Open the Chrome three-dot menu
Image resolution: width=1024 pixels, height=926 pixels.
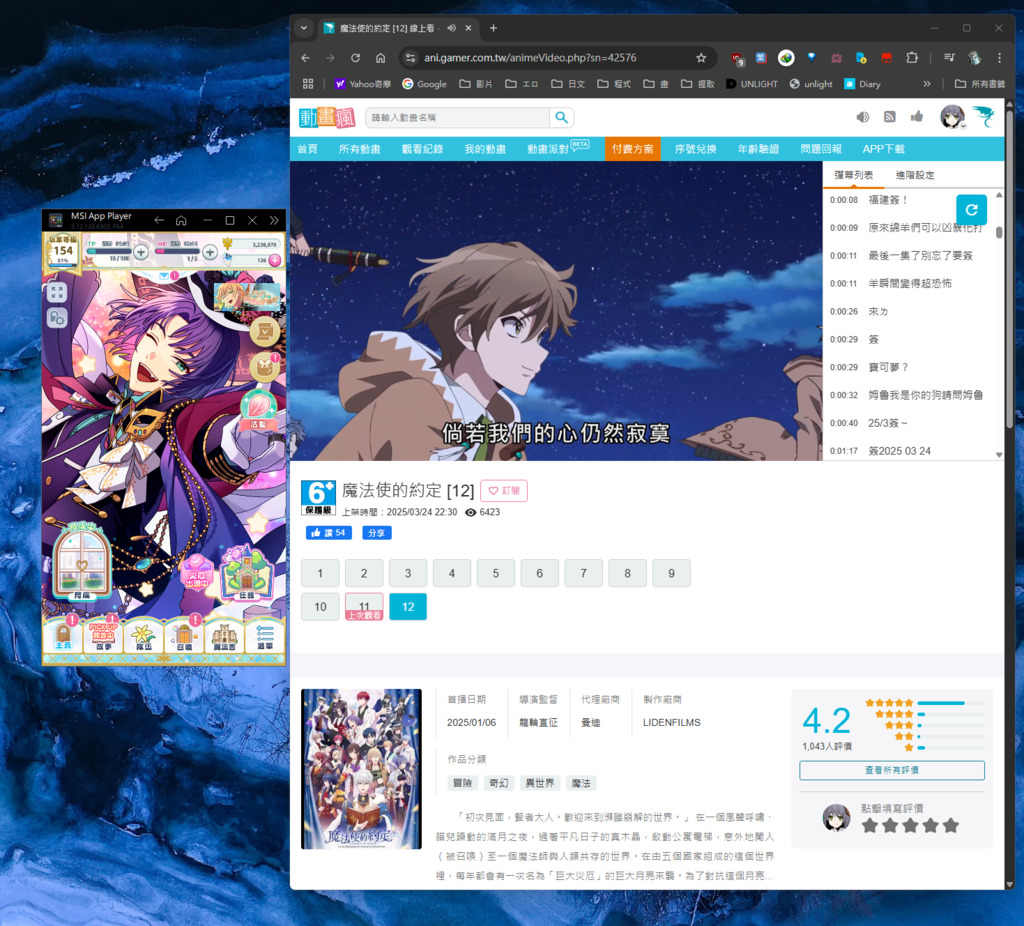(999, 57)
